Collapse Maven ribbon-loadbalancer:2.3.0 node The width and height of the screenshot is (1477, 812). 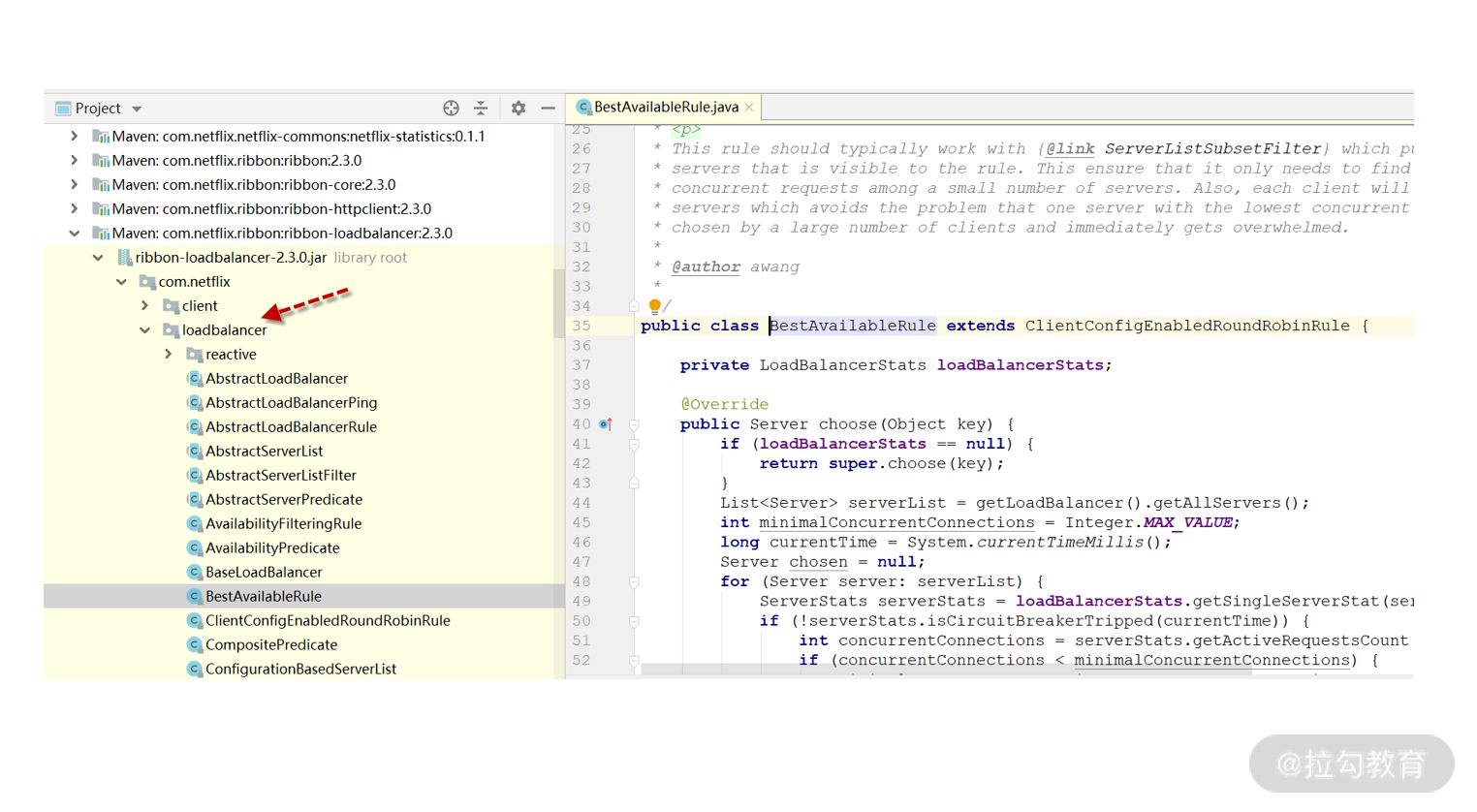coord(75,234)
